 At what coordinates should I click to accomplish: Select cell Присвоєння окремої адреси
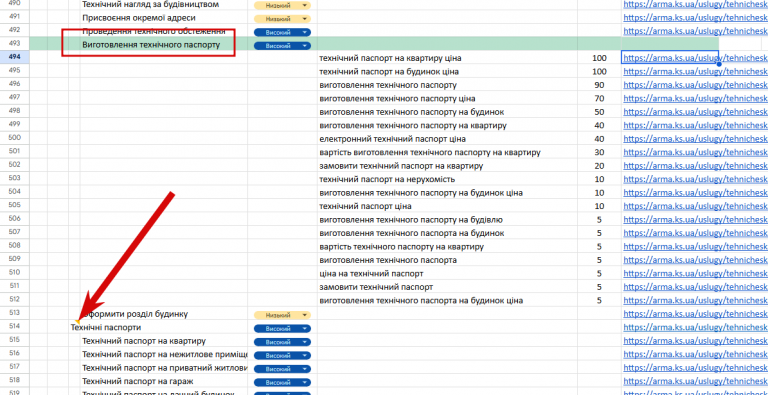point(139,18)
